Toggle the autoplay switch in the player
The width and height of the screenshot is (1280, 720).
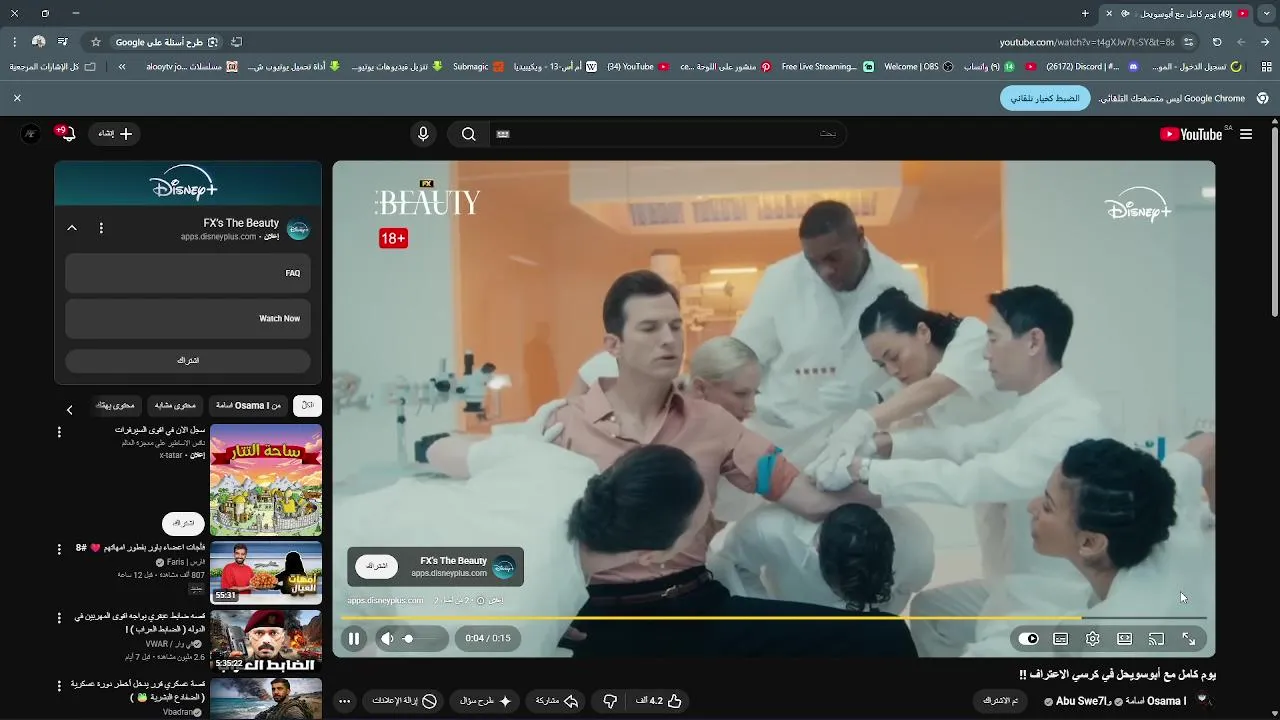pos(1029,639)
